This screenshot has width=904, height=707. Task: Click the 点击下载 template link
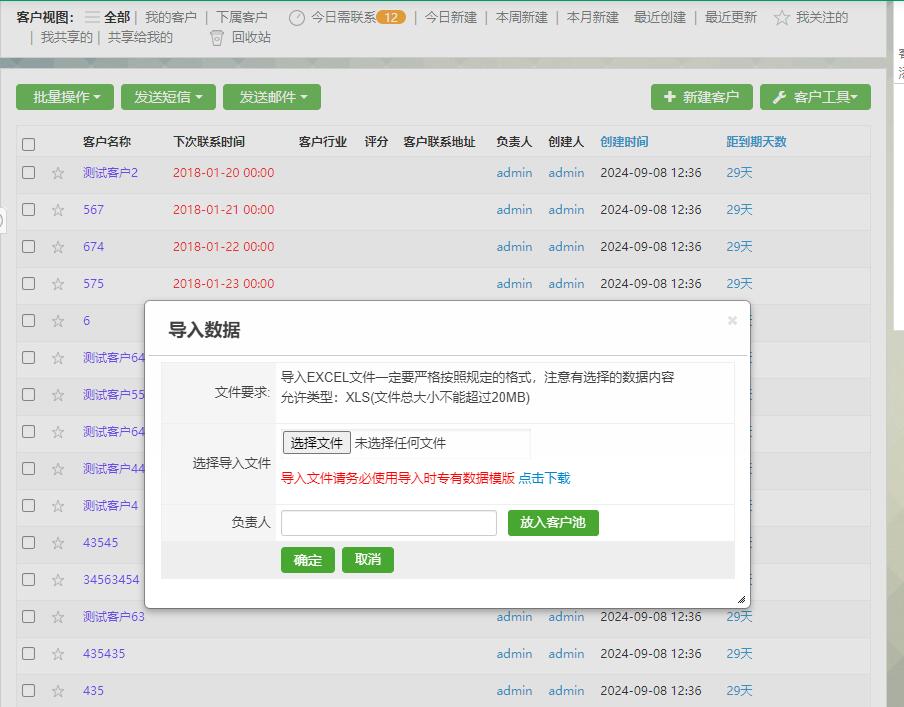[x=544, y=478]
